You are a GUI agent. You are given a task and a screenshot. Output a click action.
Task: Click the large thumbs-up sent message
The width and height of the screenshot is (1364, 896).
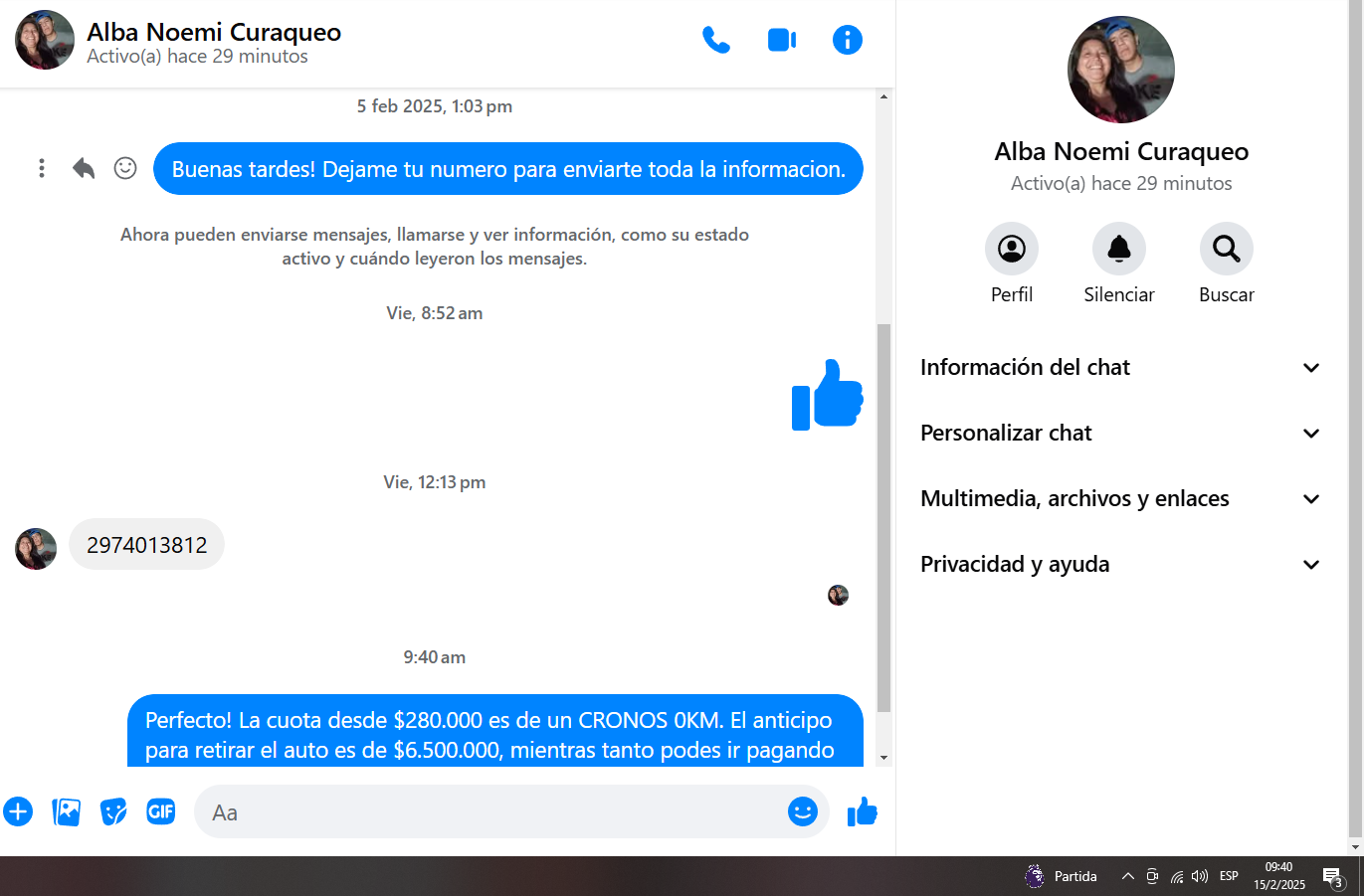coord(828,394)
